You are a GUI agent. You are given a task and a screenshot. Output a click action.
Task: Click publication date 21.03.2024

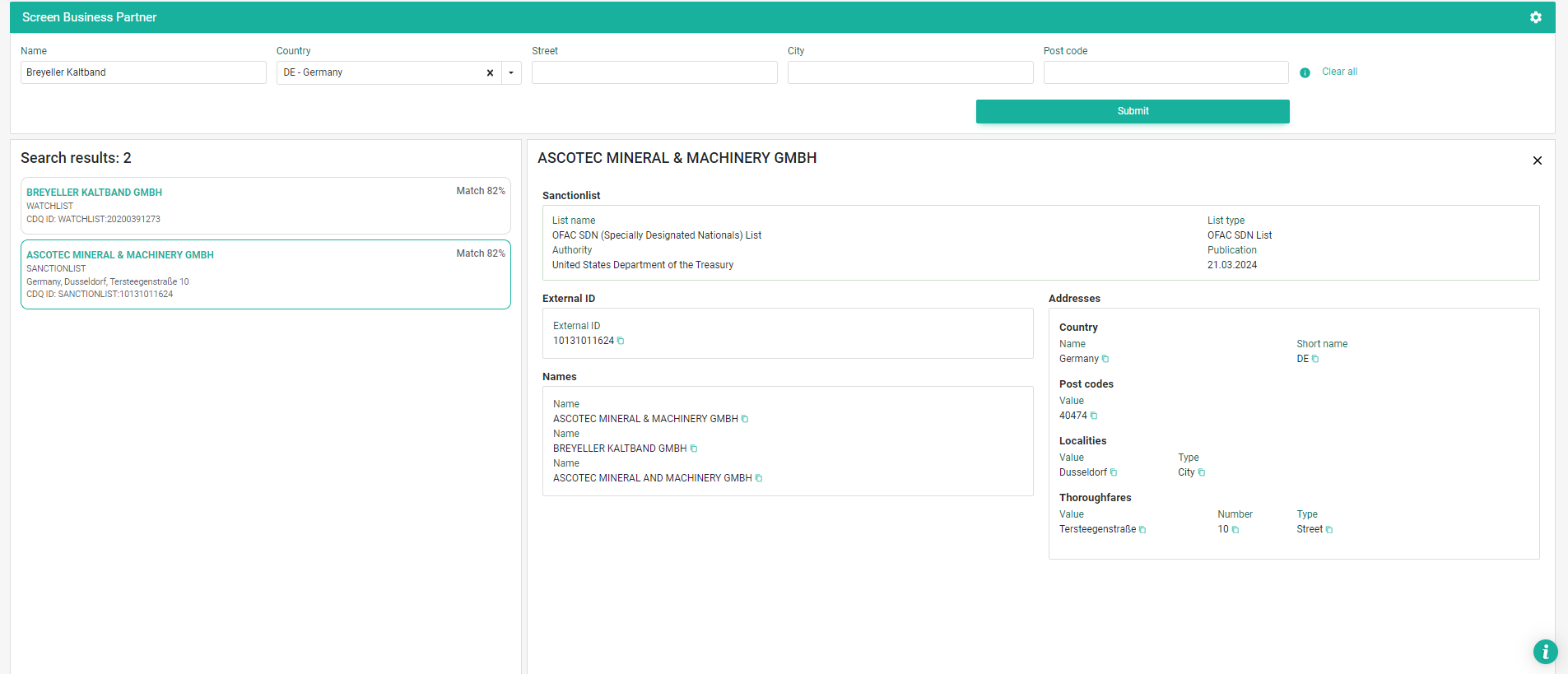pos(1232,265)
